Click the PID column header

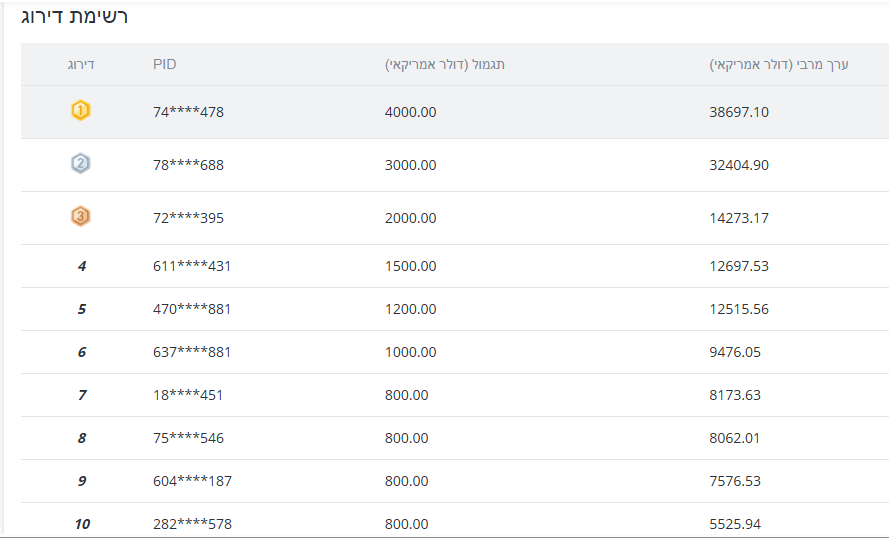[x=165, y=65]
